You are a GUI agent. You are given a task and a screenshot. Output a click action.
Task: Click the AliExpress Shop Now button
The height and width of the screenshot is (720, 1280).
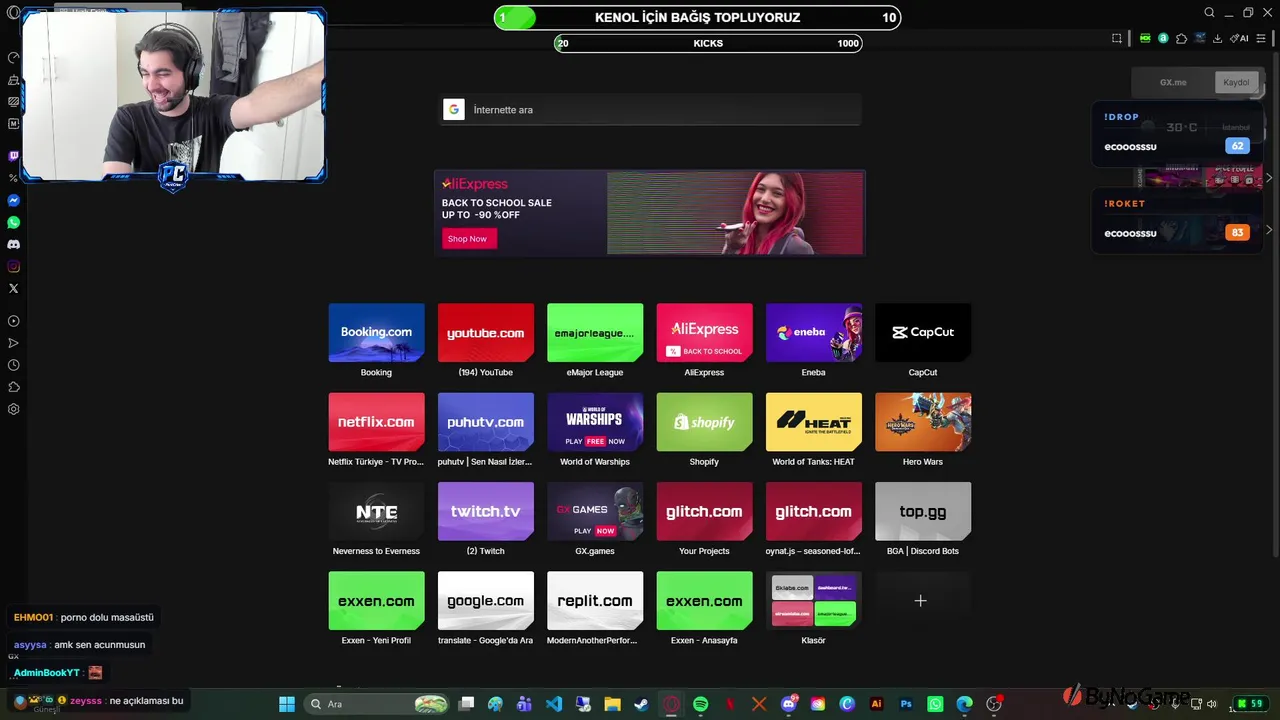(467, 239)
